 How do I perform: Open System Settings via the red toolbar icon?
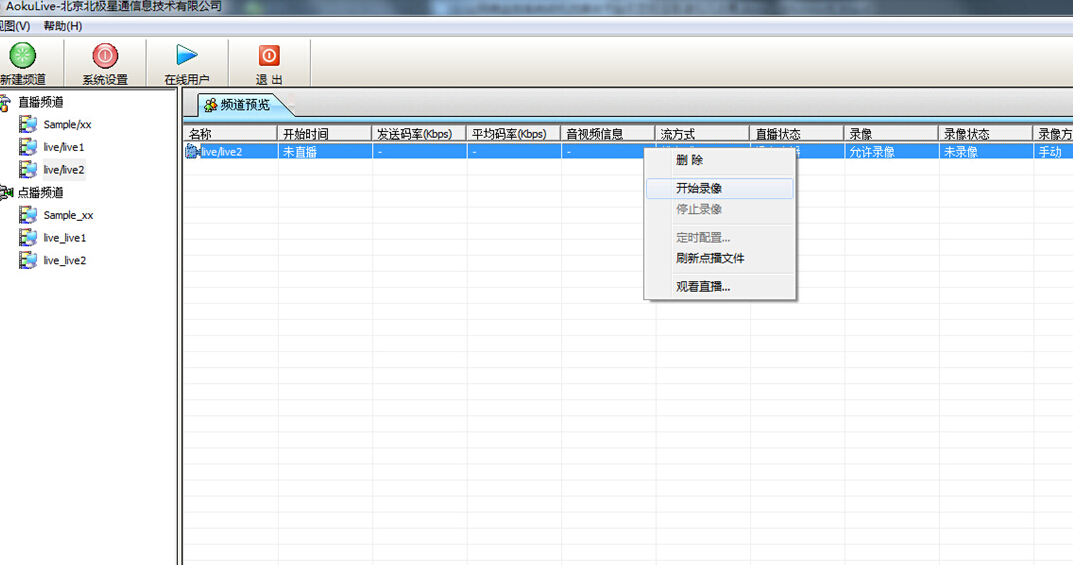click(105, 56)
